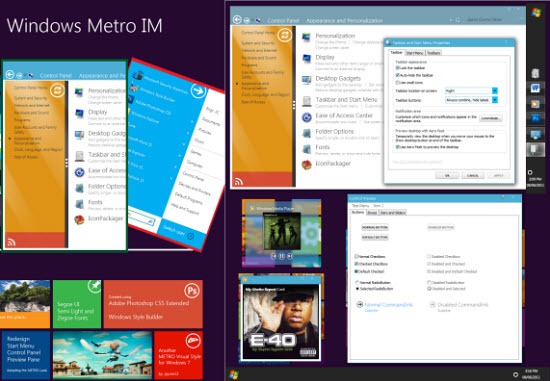Toggle the Default Checked checkbox in the Control Preview window
The height and width of the screenshot is (381, 550).
click(357, 272)
